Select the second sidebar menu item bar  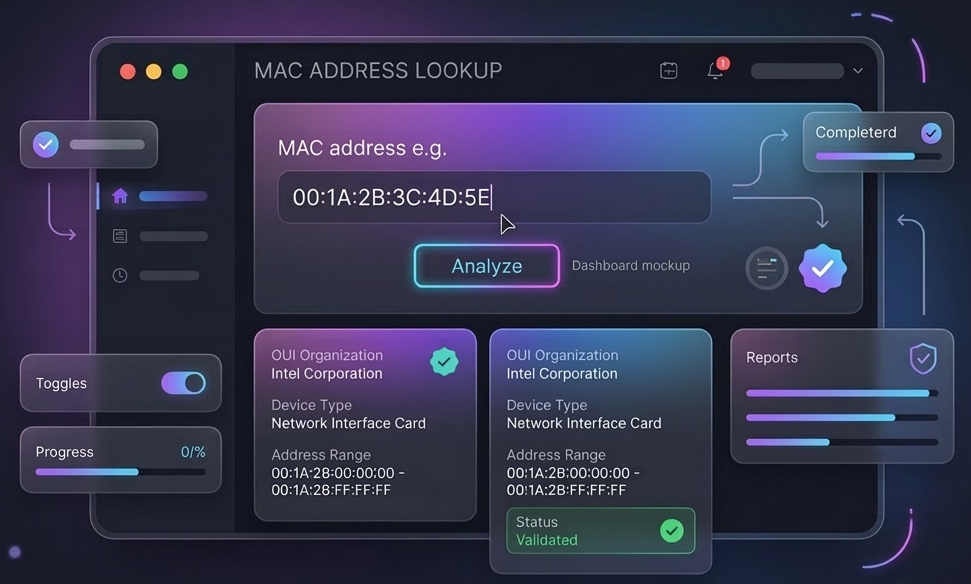pos(173,236)
